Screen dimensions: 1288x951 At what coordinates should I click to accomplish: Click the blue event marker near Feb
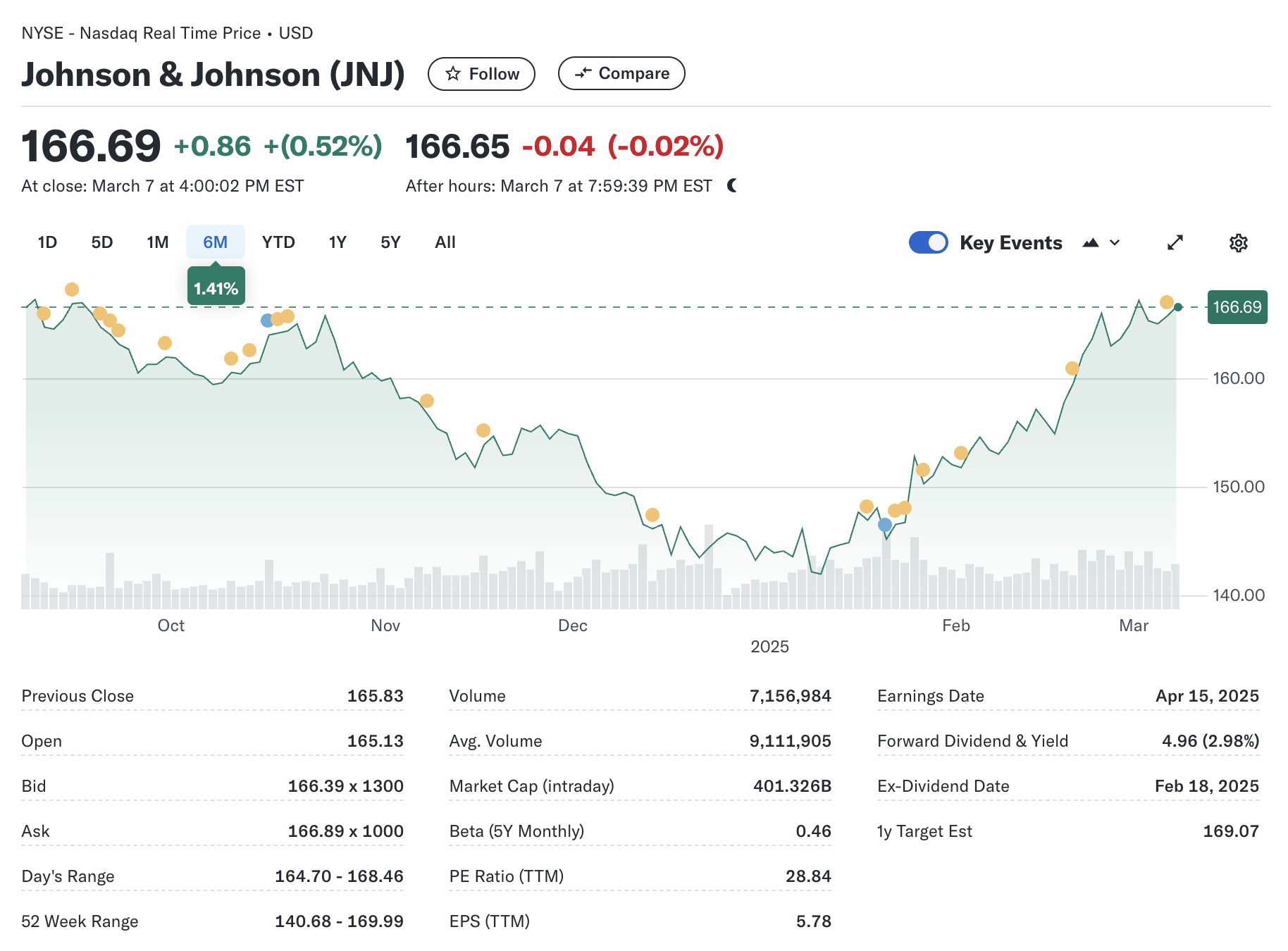[x=885, y=525]
